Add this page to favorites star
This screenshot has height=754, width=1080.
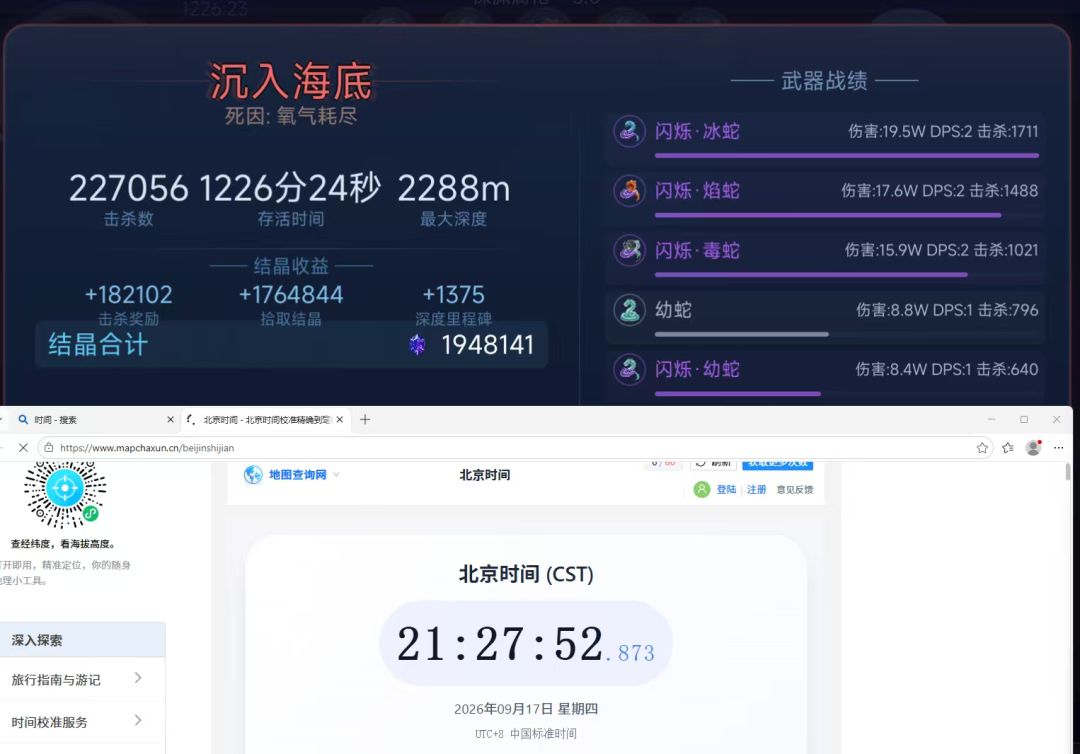(982, 448)
